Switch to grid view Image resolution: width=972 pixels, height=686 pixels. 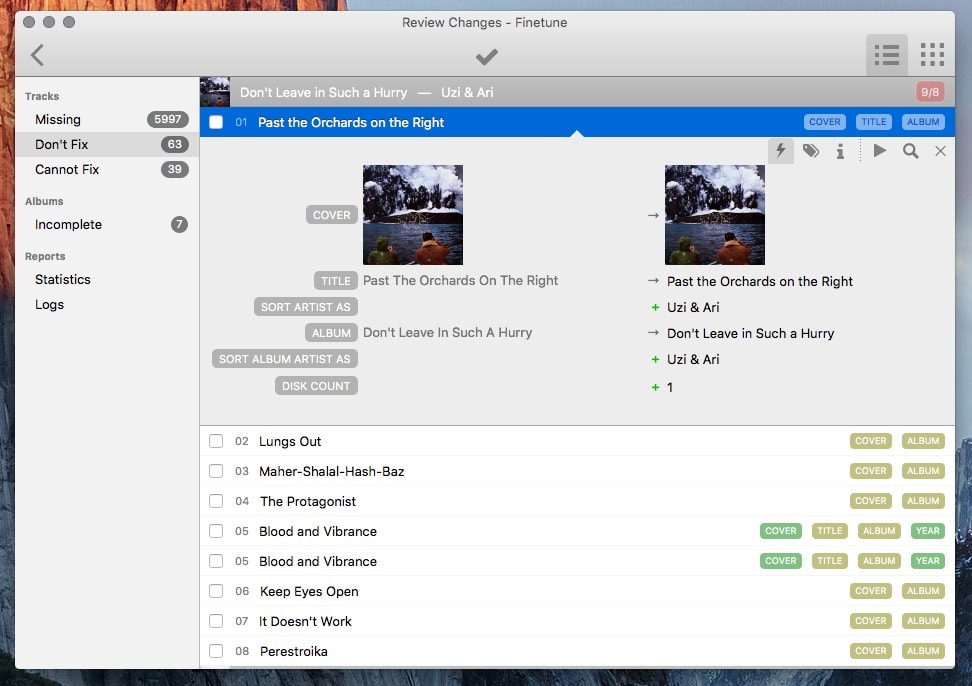[x=932, y=55]
